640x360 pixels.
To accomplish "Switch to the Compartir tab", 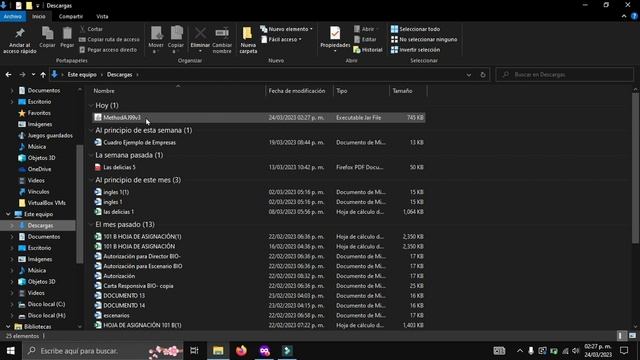I will click(x=71, y=17).
